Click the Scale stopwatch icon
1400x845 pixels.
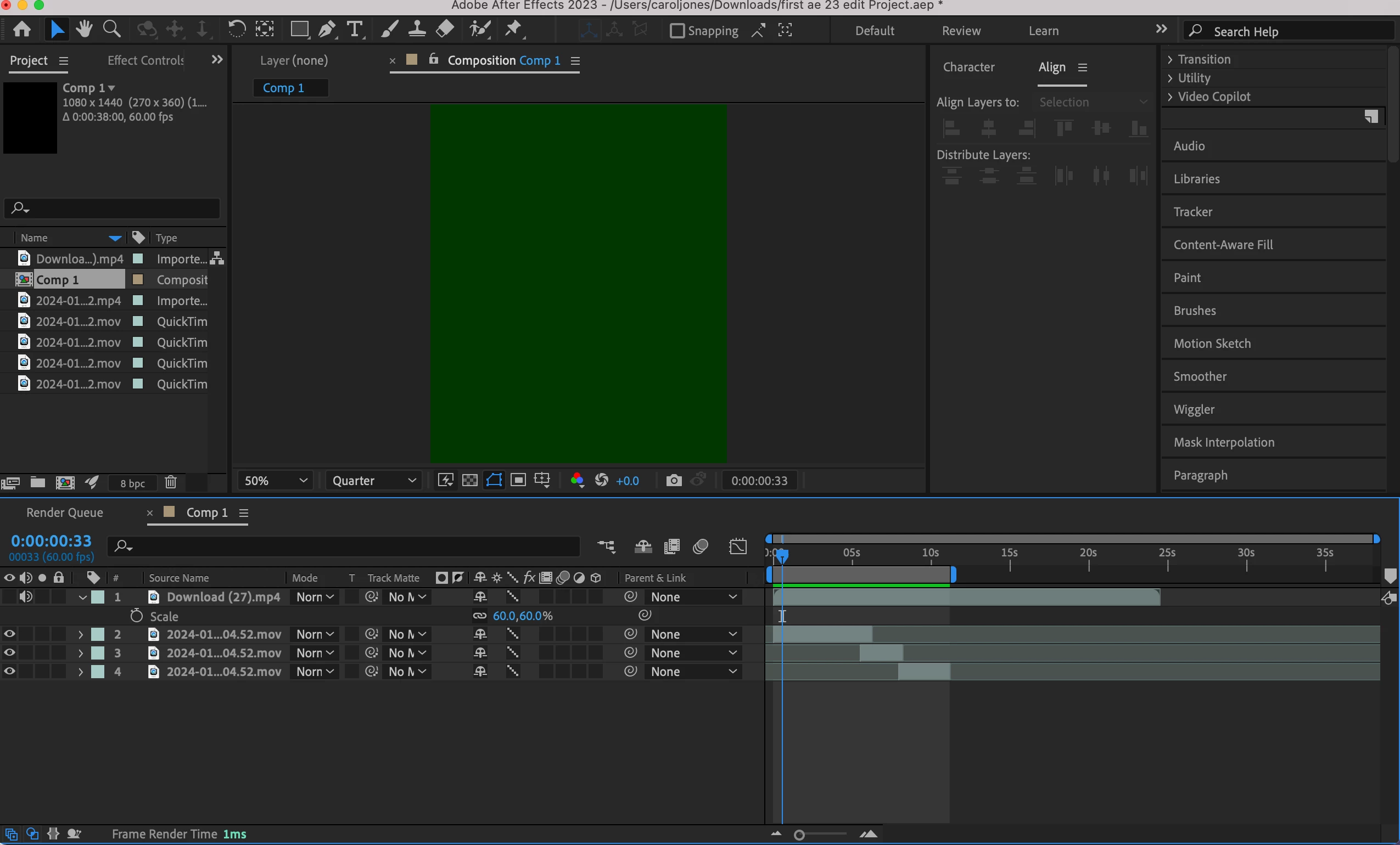point(136,616)
